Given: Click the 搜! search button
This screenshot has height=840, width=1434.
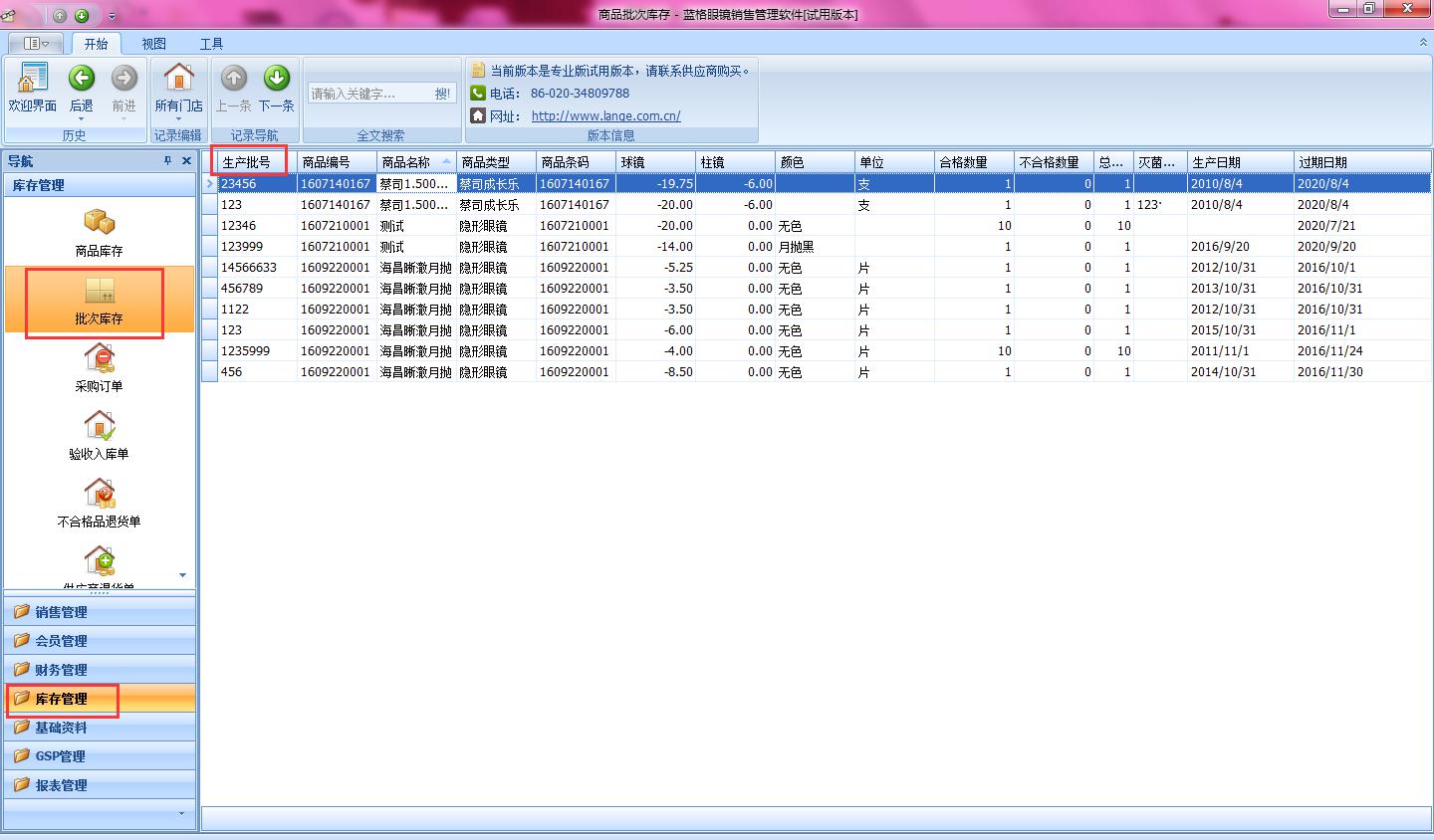Looking at the screenshot, I should pos(442,94).
